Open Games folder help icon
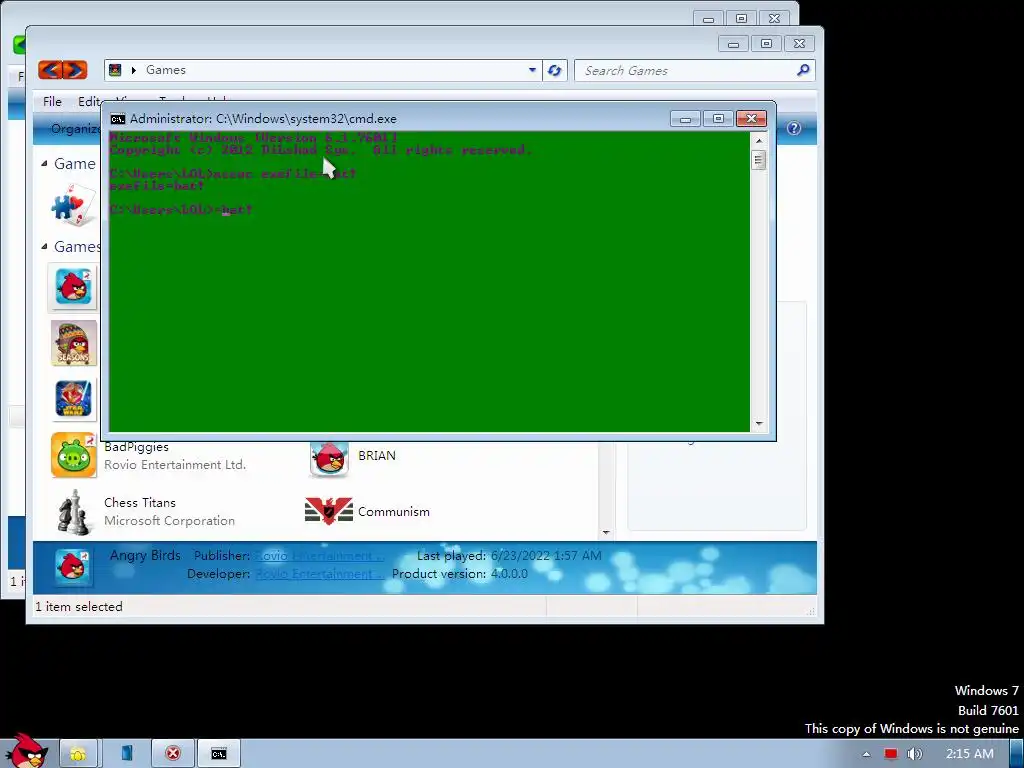 [794, 129]
